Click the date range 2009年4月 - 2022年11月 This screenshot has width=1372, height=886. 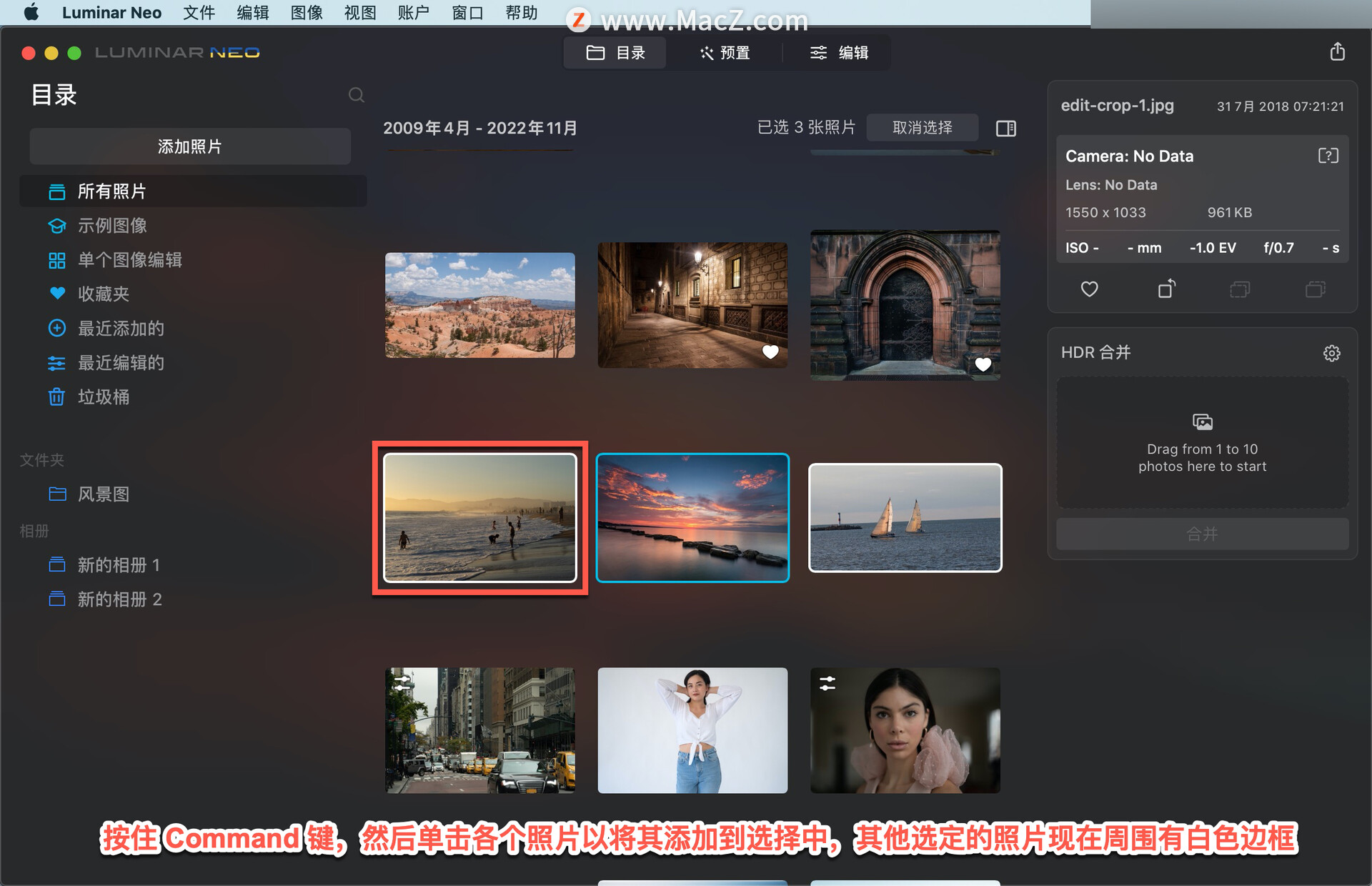click(479, 128)
